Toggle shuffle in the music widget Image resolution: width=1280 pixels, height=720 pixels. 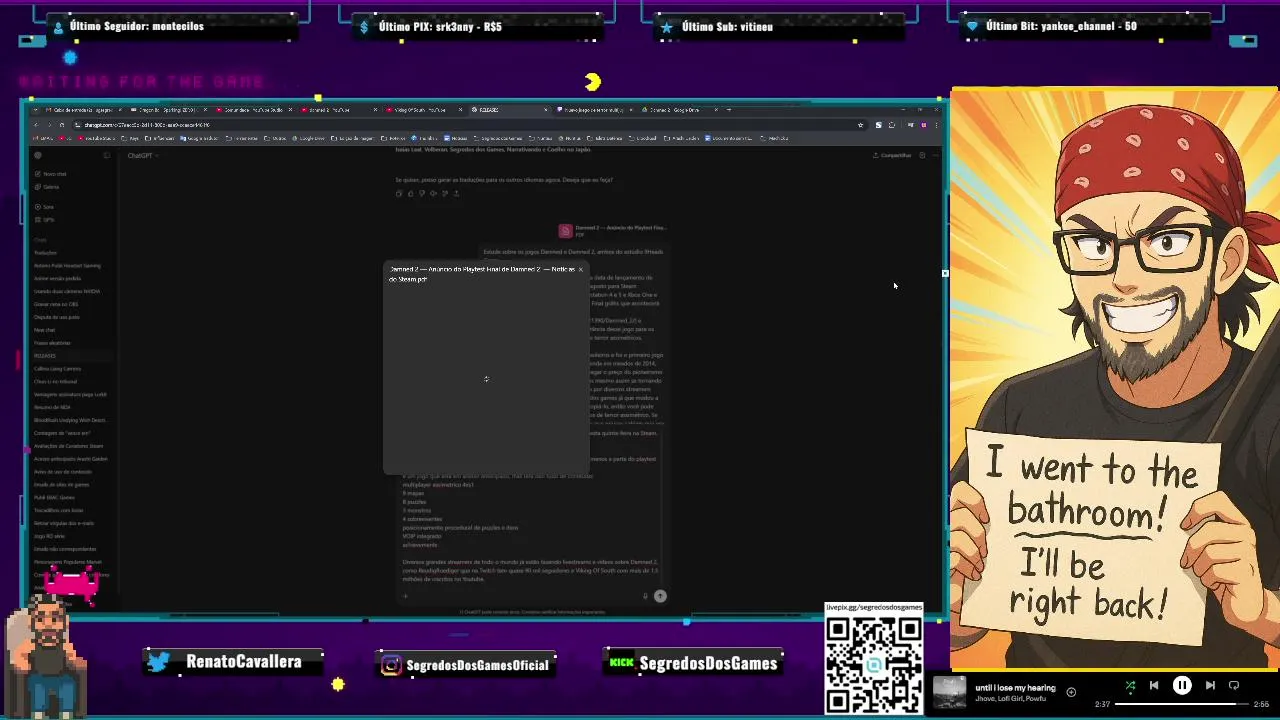[x=1130, y=685]
